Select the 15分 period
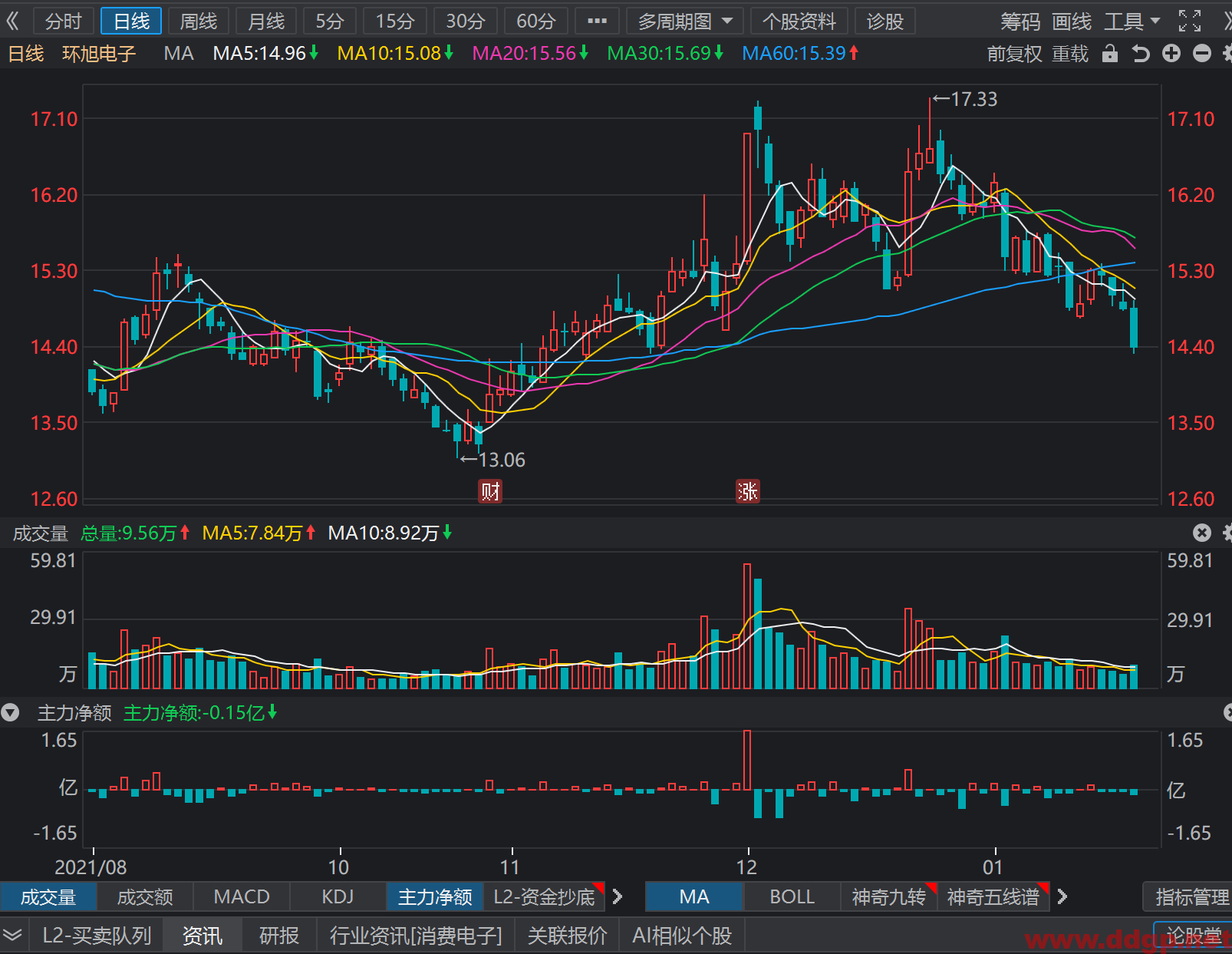1232x954 pixels. [395, 21]
